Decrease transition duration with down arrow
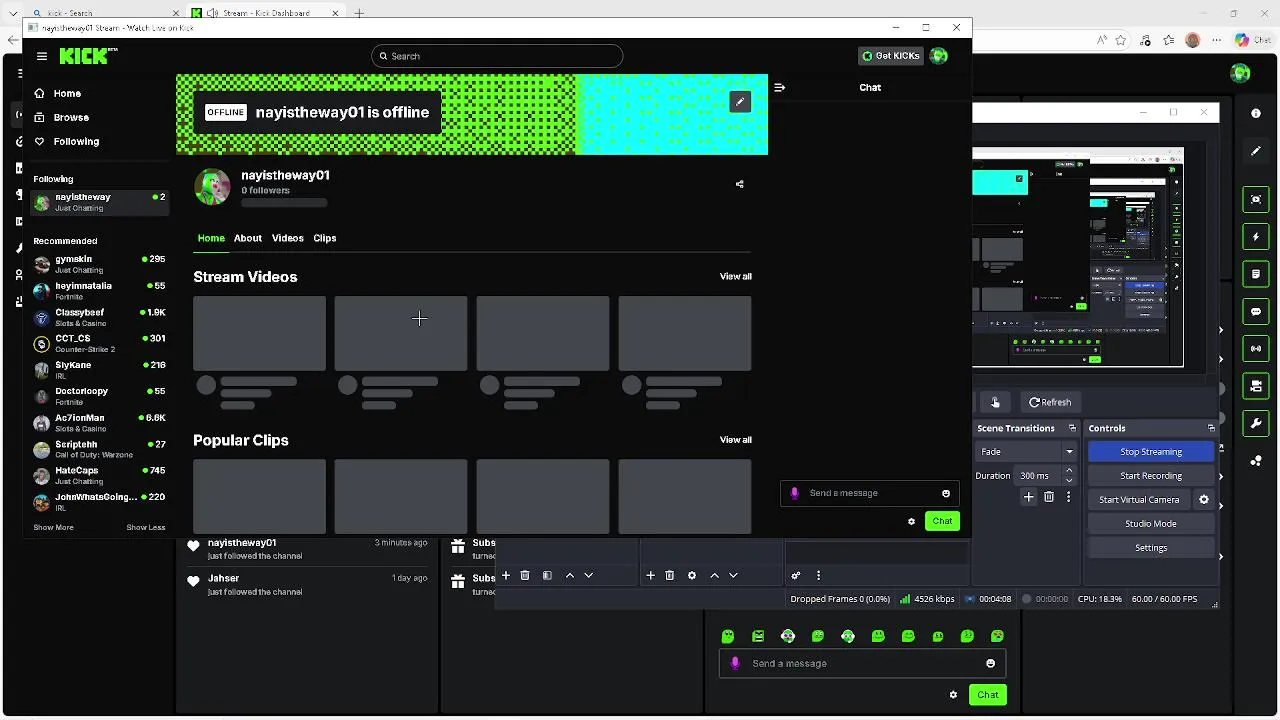 (1069, 480)
